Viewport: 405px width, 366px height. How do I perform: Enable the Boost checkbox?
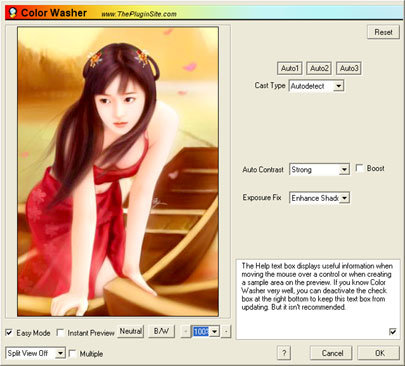point(359,168)
